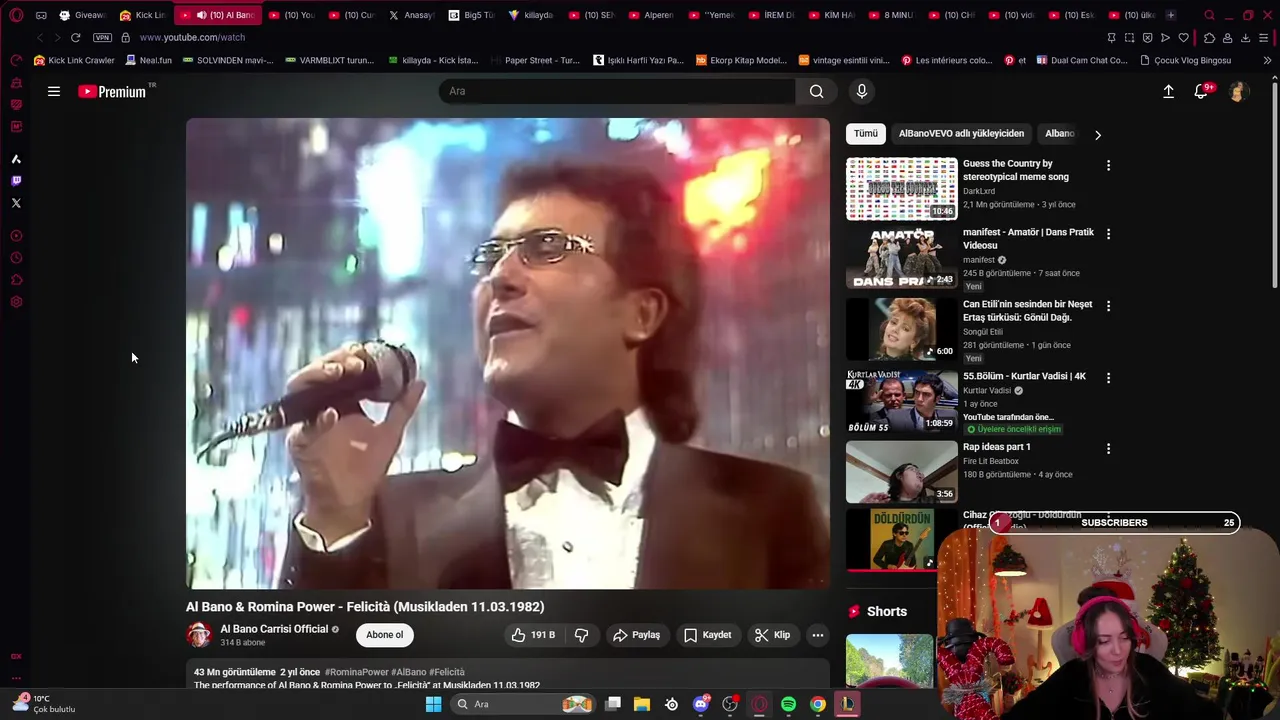Open Chrome from taskbar
The height and width of the screenshot is (720, 1280).
(x=818, y=704)
